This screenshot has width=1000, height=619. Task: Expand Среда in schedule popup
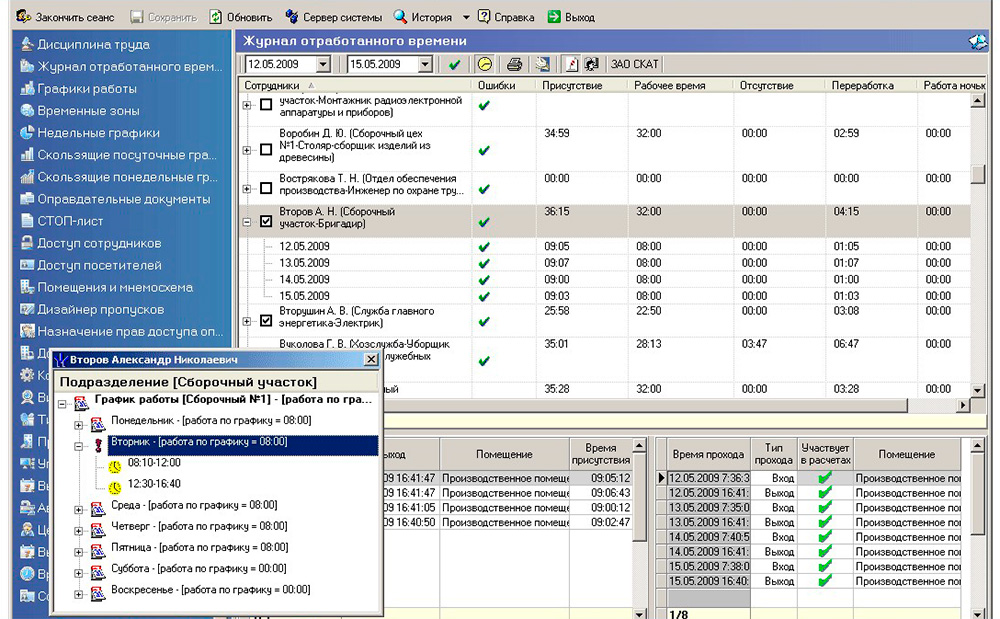click(78, 510)
